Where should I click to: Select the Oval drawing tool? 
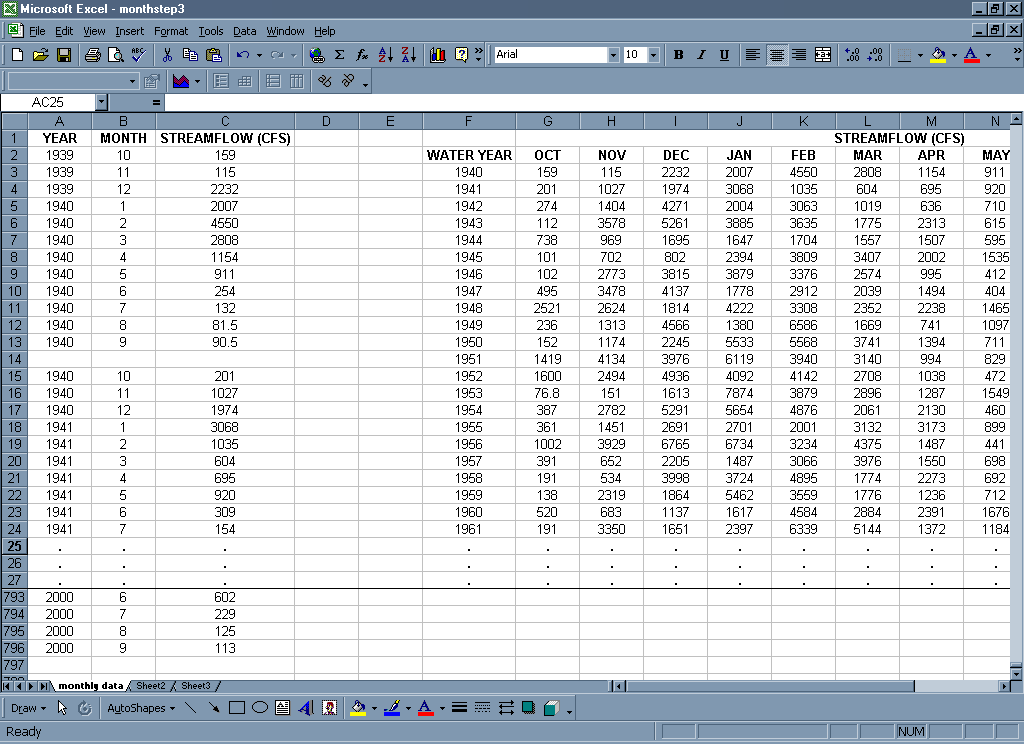[x=259, y=708]
